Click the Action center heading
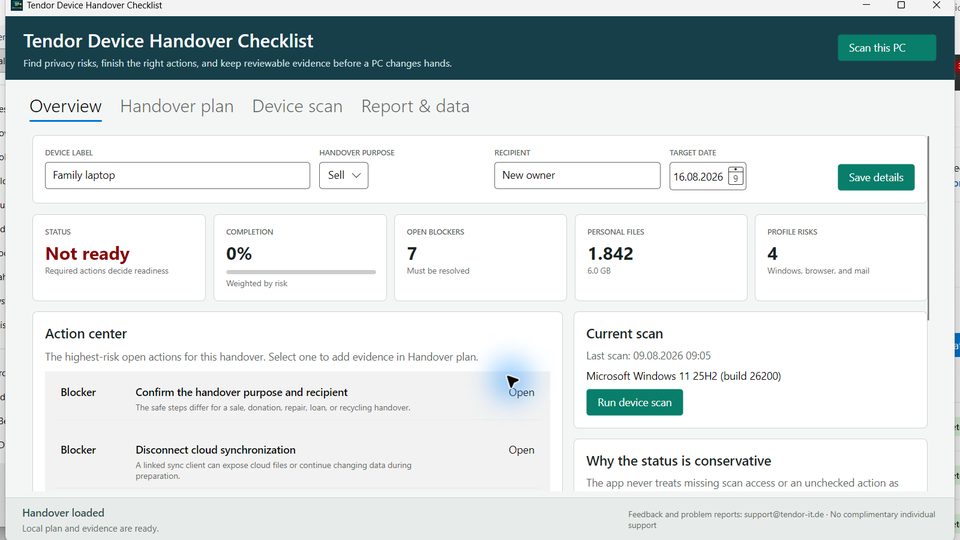Screen dimensions: 960x540 pos(86,334)
